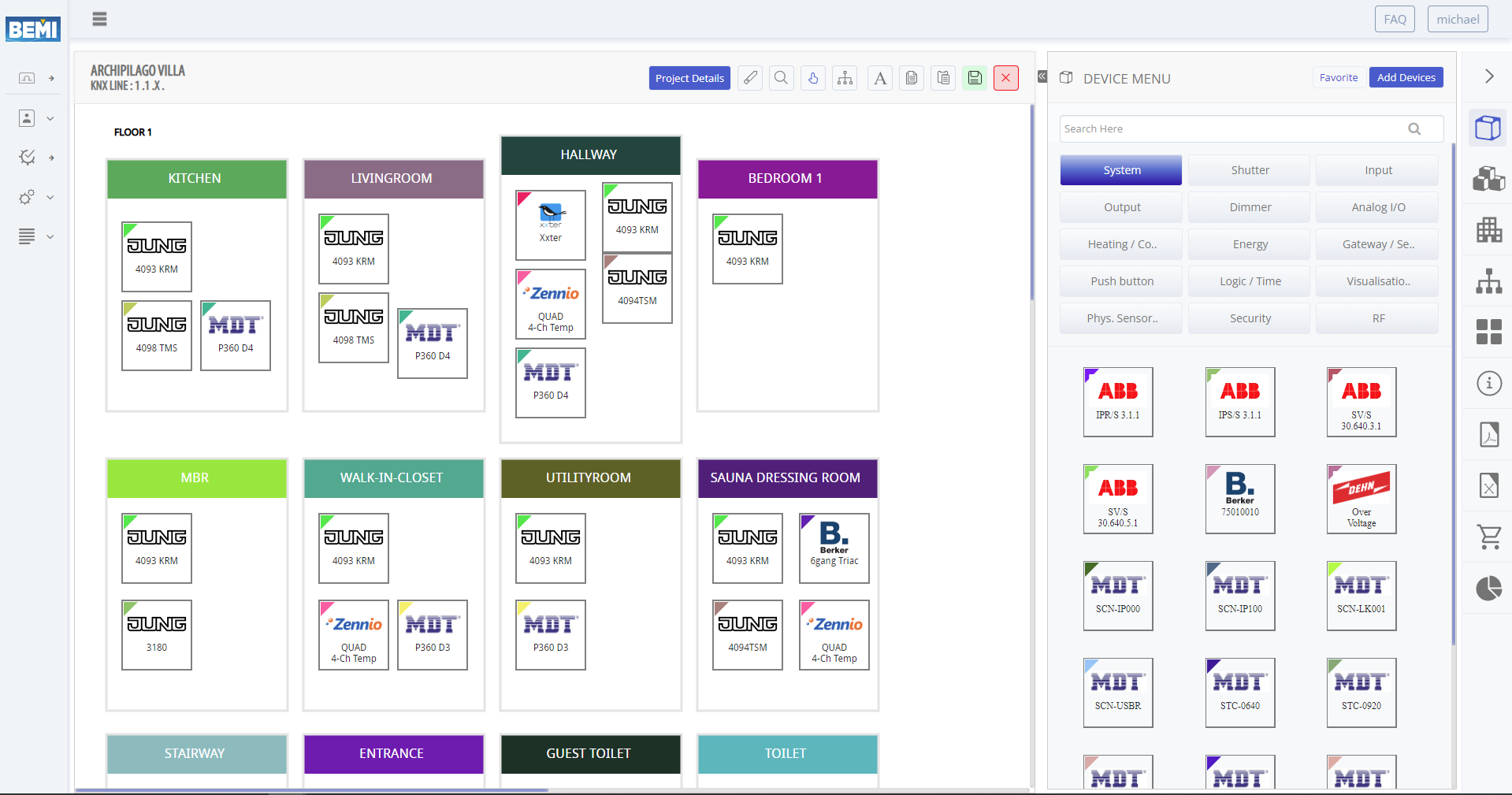Click the Add Devices button

[1406, 77]
